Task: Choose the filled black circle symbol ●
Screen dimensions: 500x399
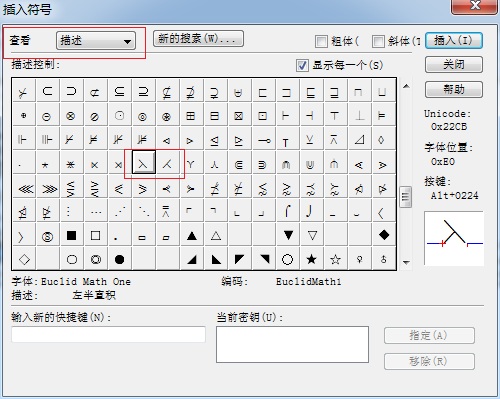Action: click(119, 259)
